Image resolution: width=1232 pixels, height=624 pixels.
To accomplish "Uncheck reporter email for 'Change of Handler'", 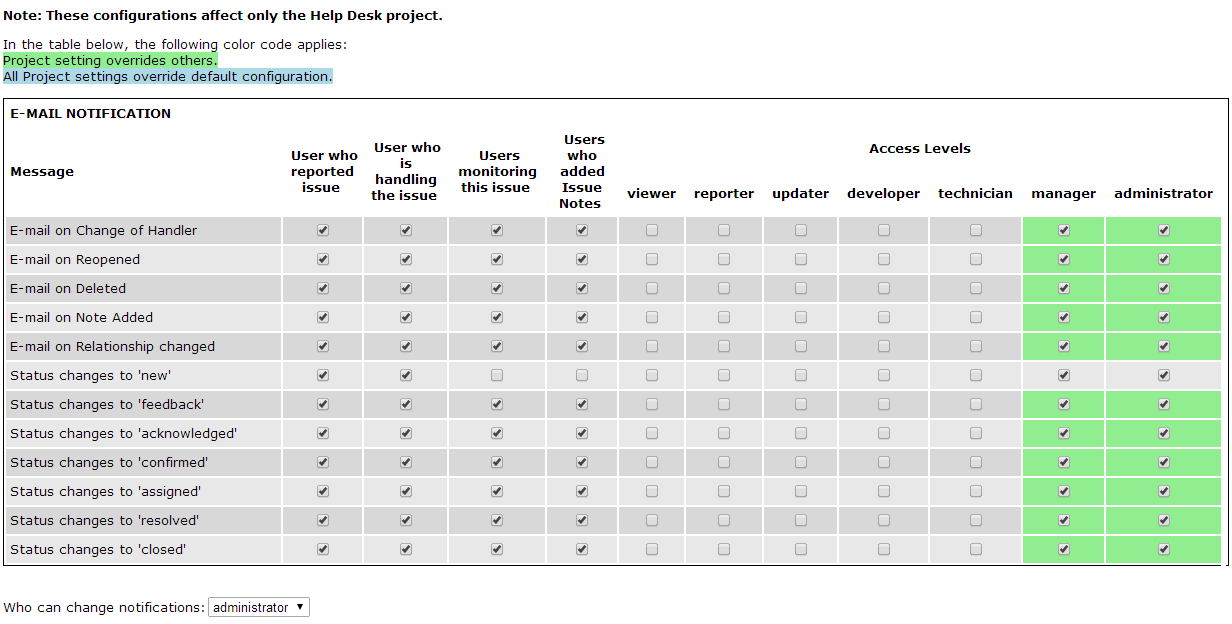I will (x=322, y=230).
